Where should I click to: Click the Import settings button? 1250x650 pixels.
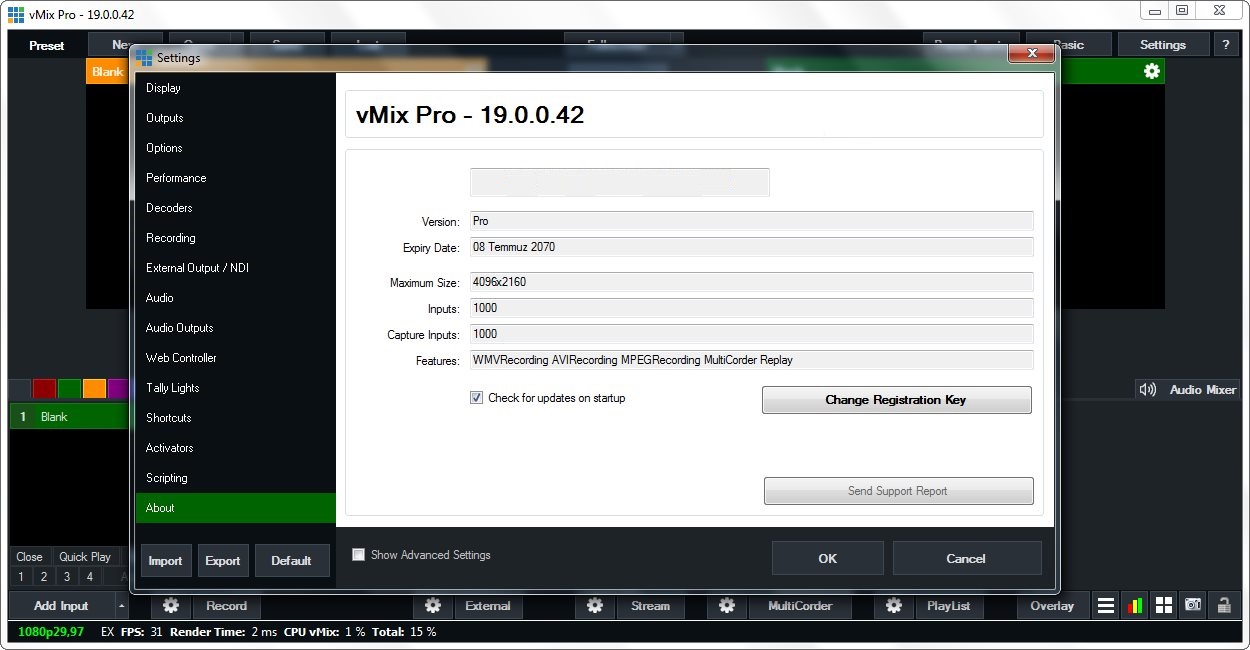pos(166,561)
